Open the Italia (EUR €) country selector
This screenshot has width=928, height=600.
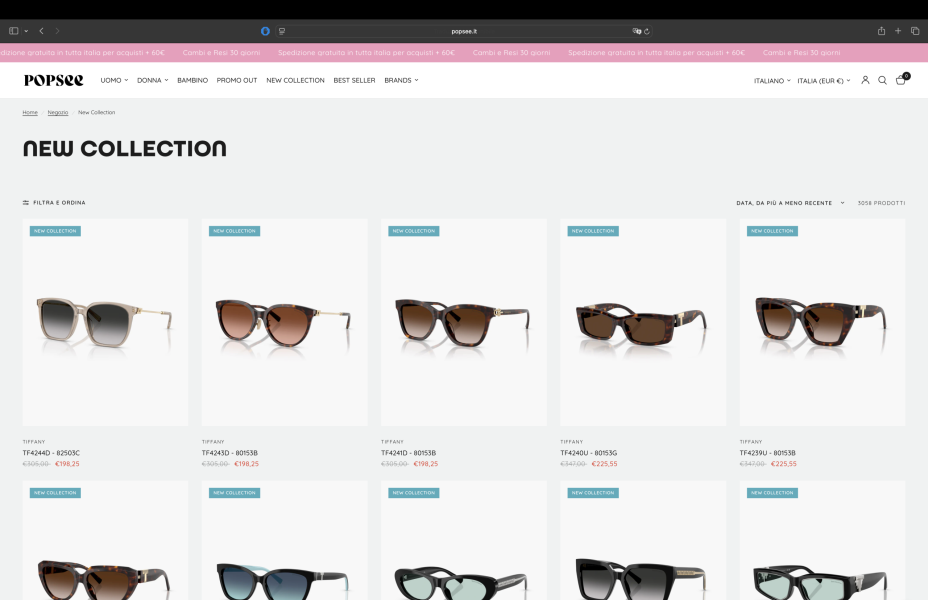pos(823,80)
